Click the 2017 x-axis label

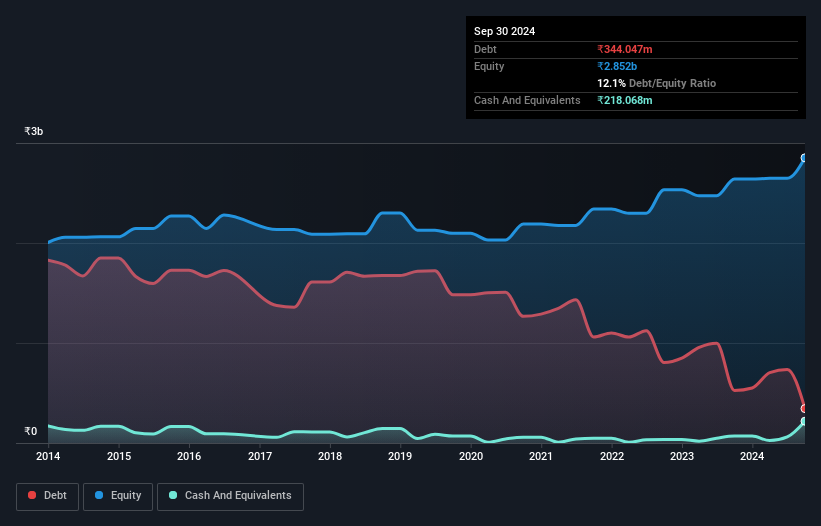260,456
